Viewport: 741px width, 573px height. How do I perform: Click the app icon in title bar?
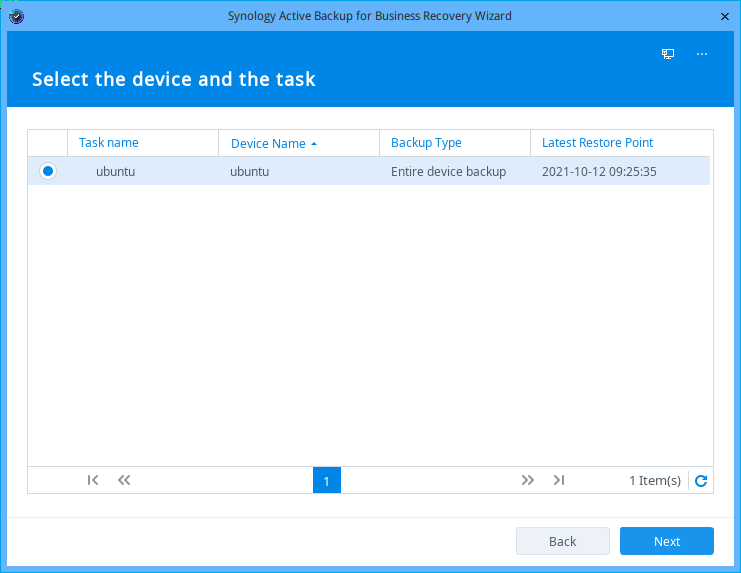coord(17,17)
